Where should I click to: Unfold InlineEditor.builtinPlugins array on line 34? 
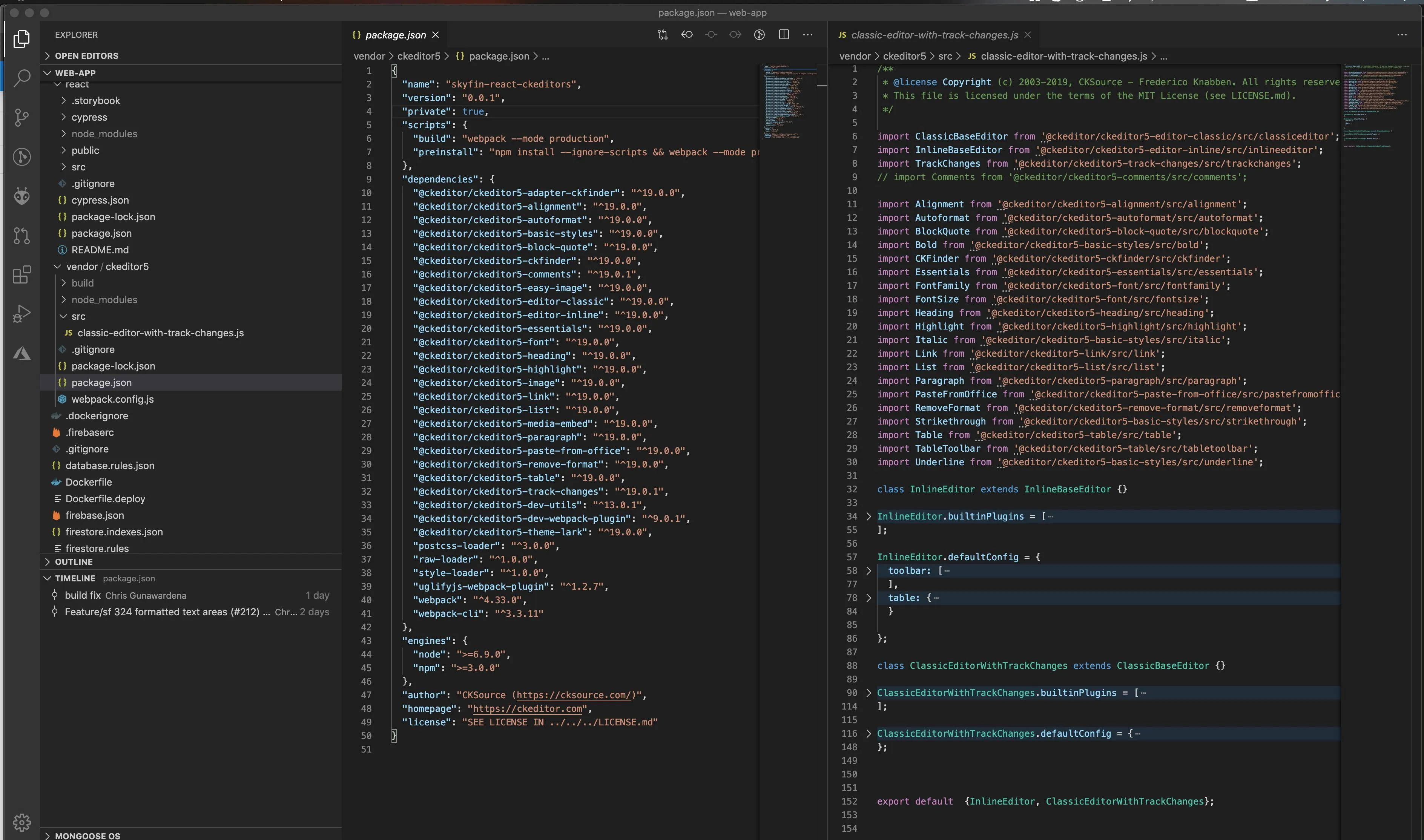(x=869, y=516)
